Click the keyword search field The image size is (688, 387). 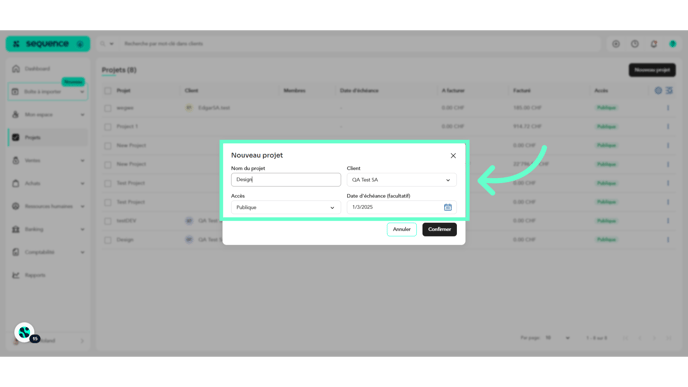[360, 44]
